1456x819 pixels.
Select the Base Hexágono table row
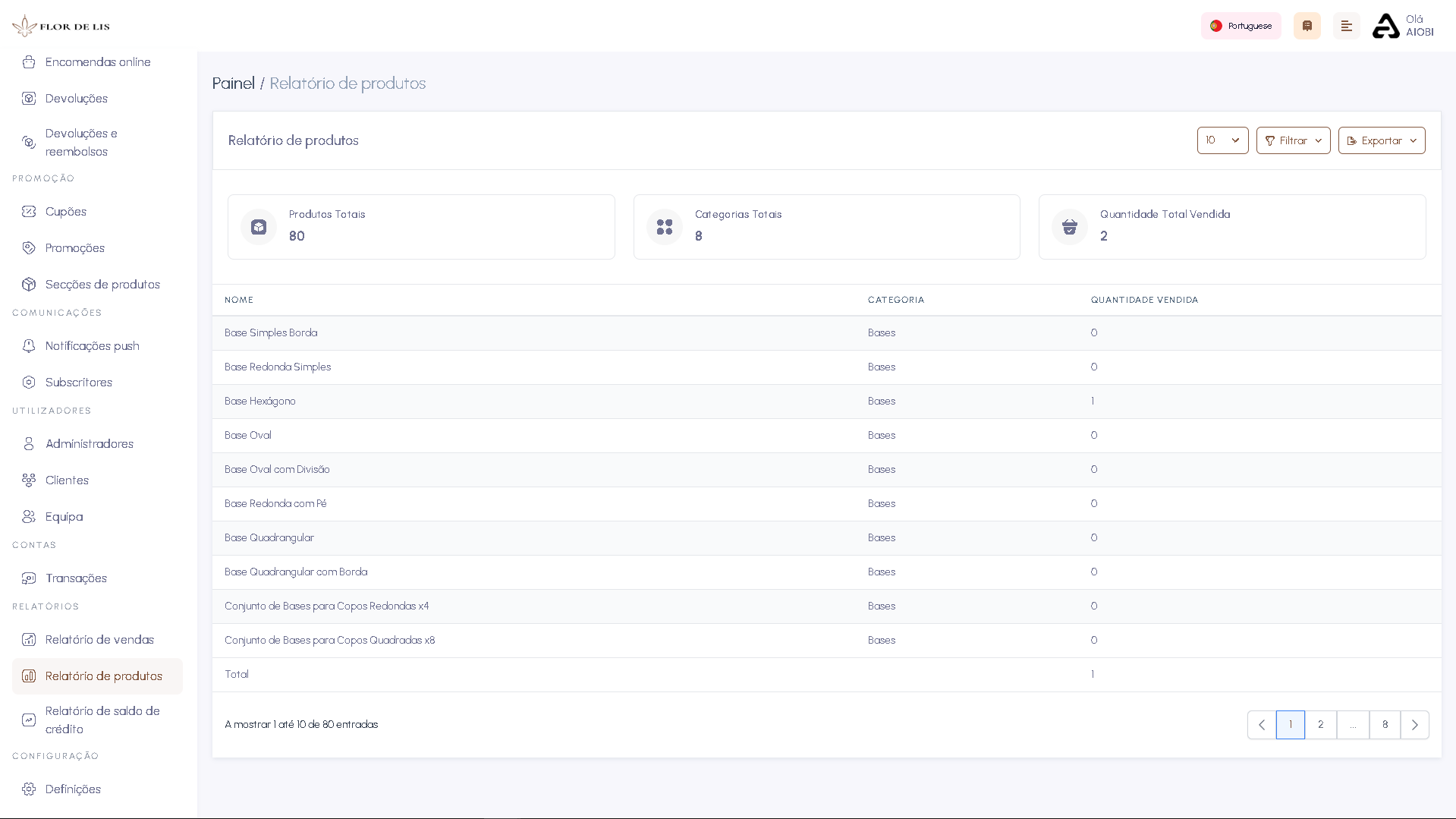pos(260,401)
